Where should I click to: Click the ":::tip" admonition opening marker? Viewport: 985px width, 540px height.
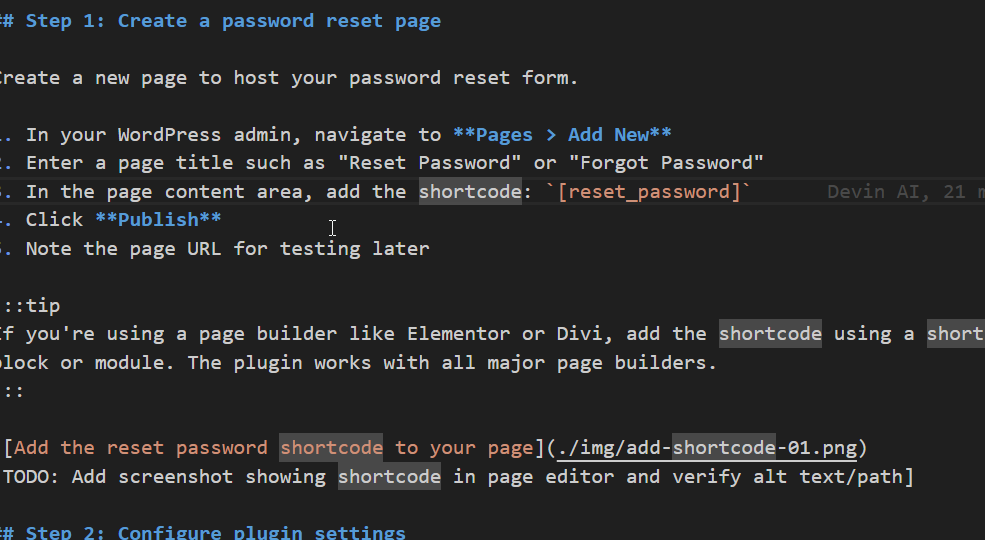tap(32, 306)
